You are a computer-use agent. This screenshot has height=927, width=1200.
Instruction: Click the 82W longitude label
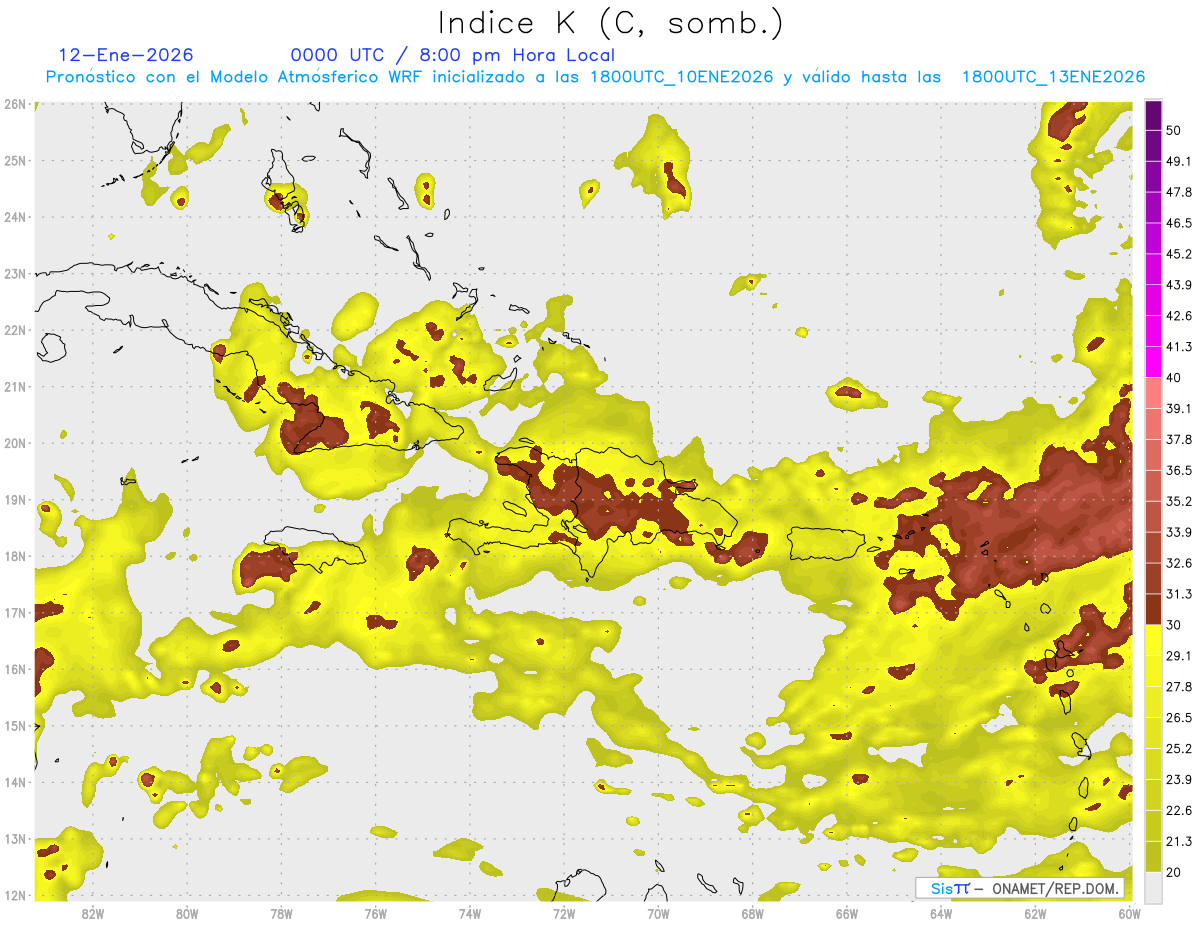pos(93,913)
